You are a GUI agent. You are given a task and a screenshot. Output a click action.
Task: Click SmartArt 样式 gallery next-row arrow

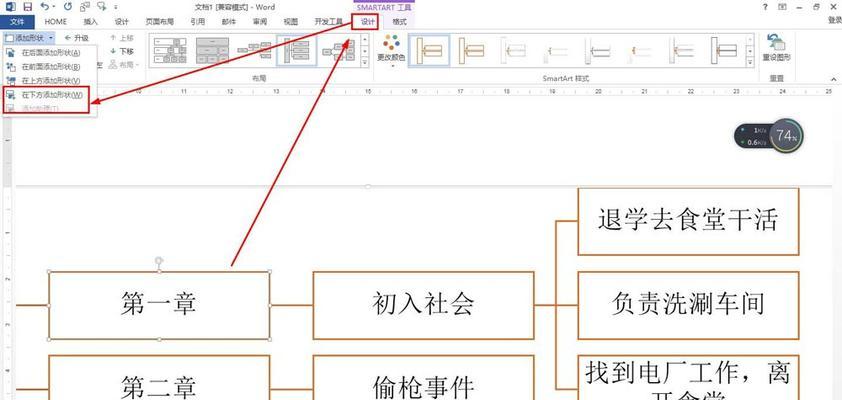click(750, 51)
